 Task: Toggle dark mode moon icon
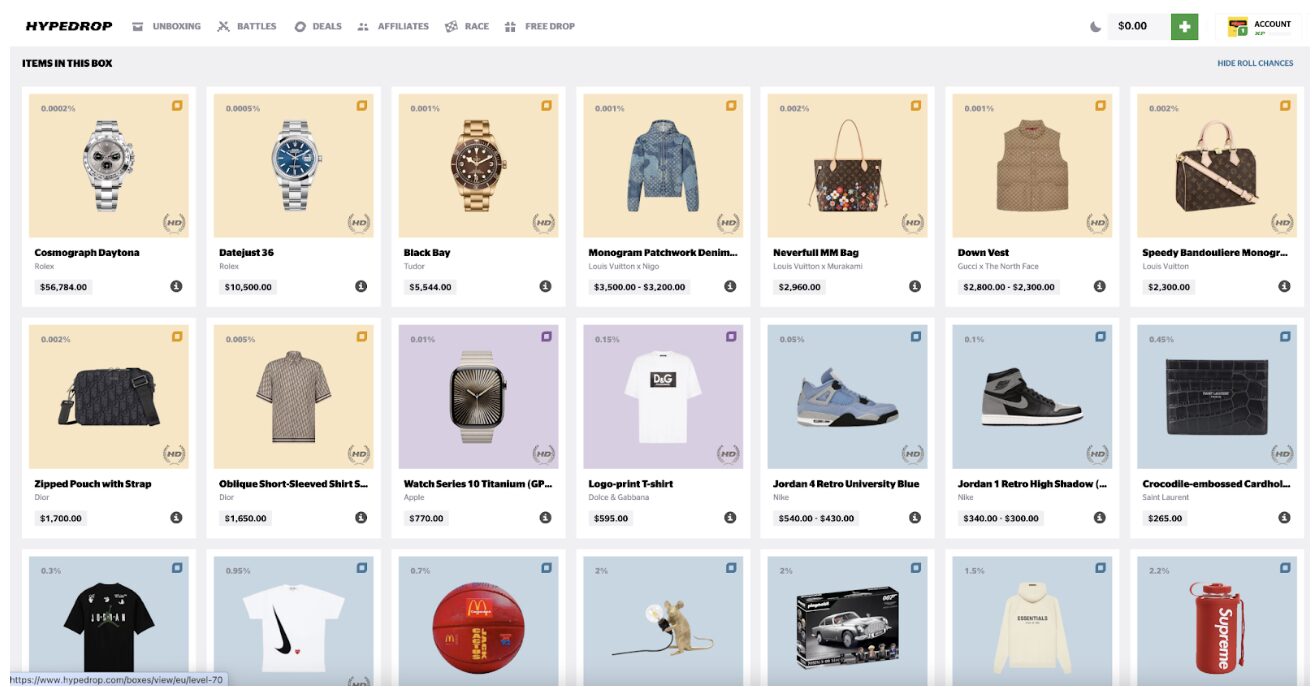point(1095,26)
